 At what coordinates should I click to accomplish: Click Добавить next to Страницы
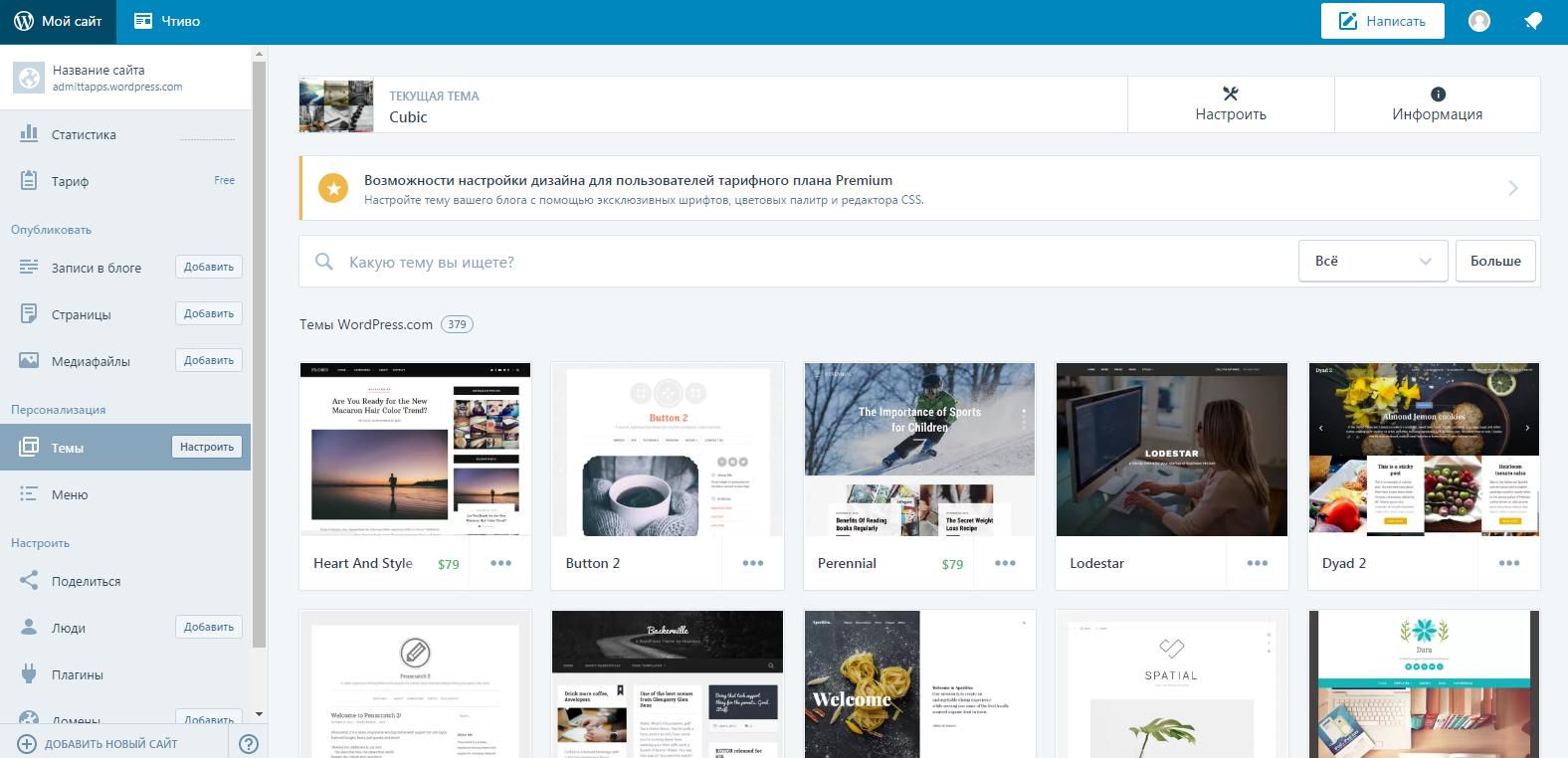pyautogui.click(x=209, y=313)
